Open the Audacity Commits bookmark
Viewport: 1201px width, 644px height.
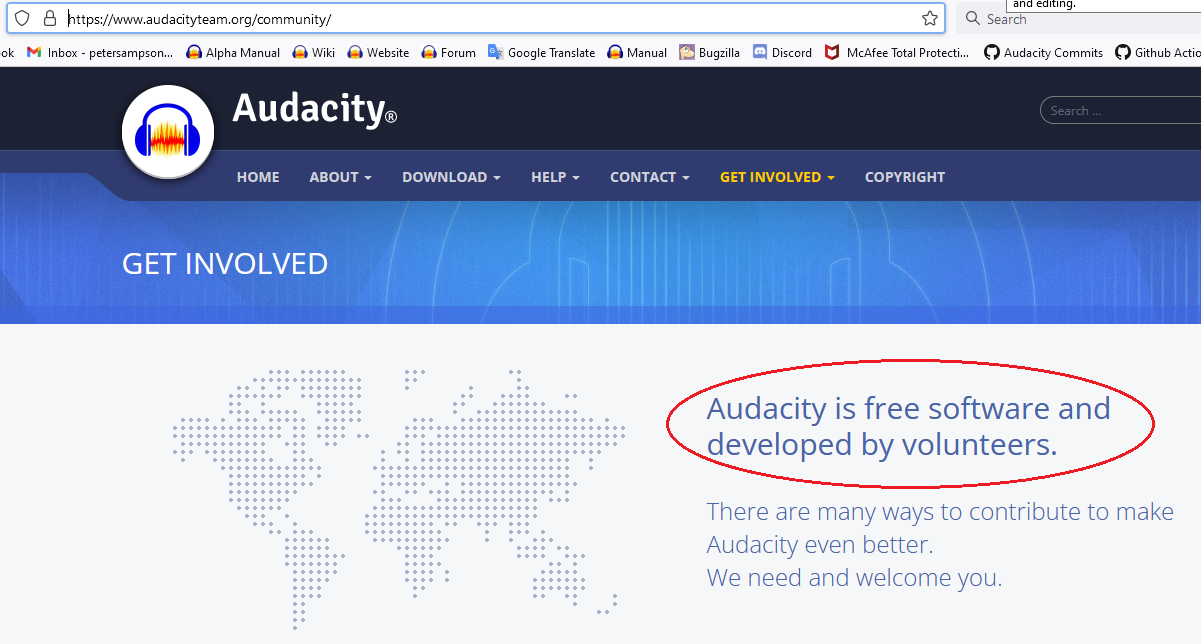(1043, 52)
